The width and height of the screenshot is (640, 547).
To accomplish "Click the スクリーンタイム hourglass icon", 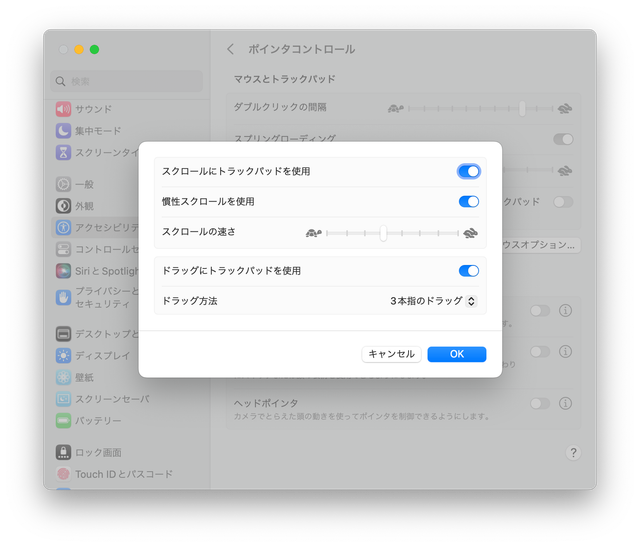I will 63,153.
